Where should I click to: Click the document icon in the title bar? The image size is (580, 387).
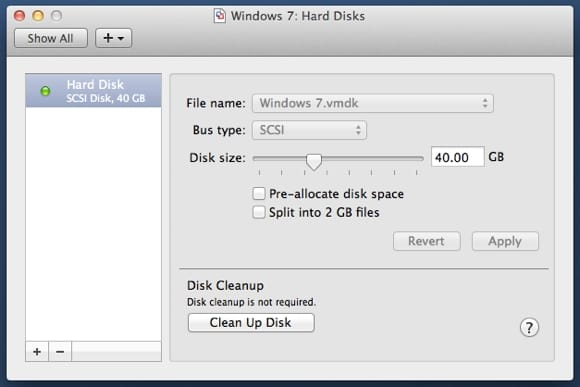point(219,16)
